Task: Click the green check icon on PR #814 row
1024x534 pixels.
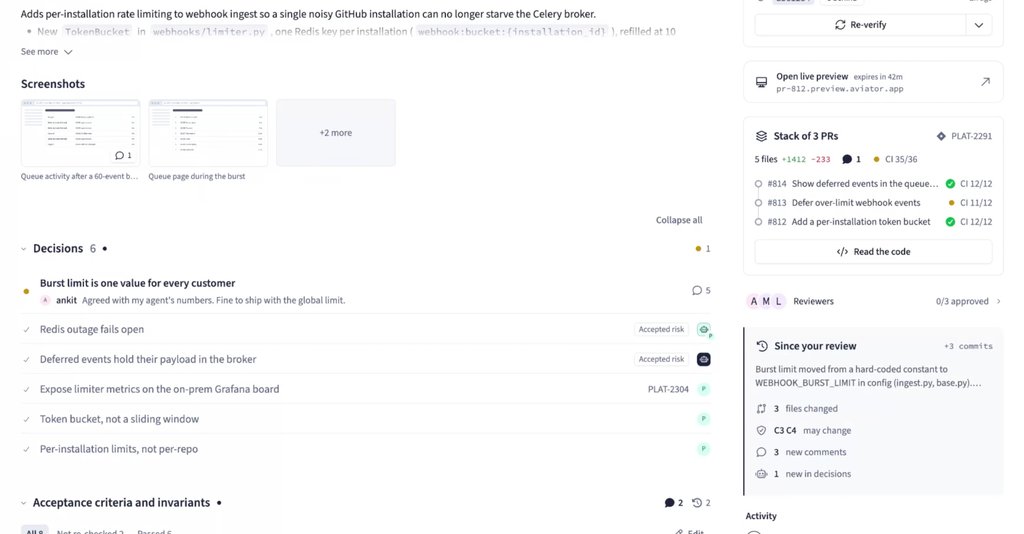Action: click(950, 183)
